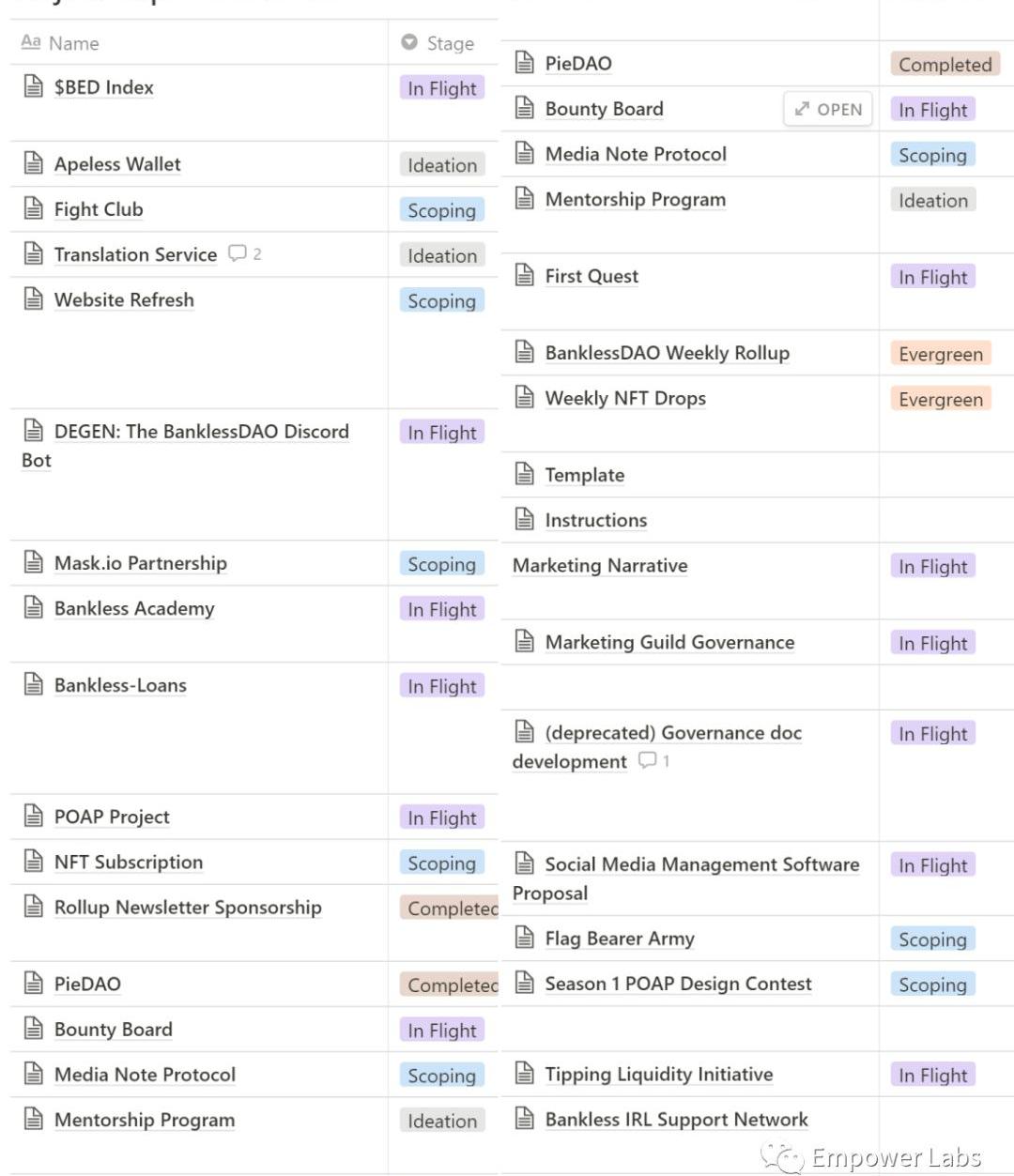Open the Completed tag for Rollup Newsletter Sponsorship

452,909
